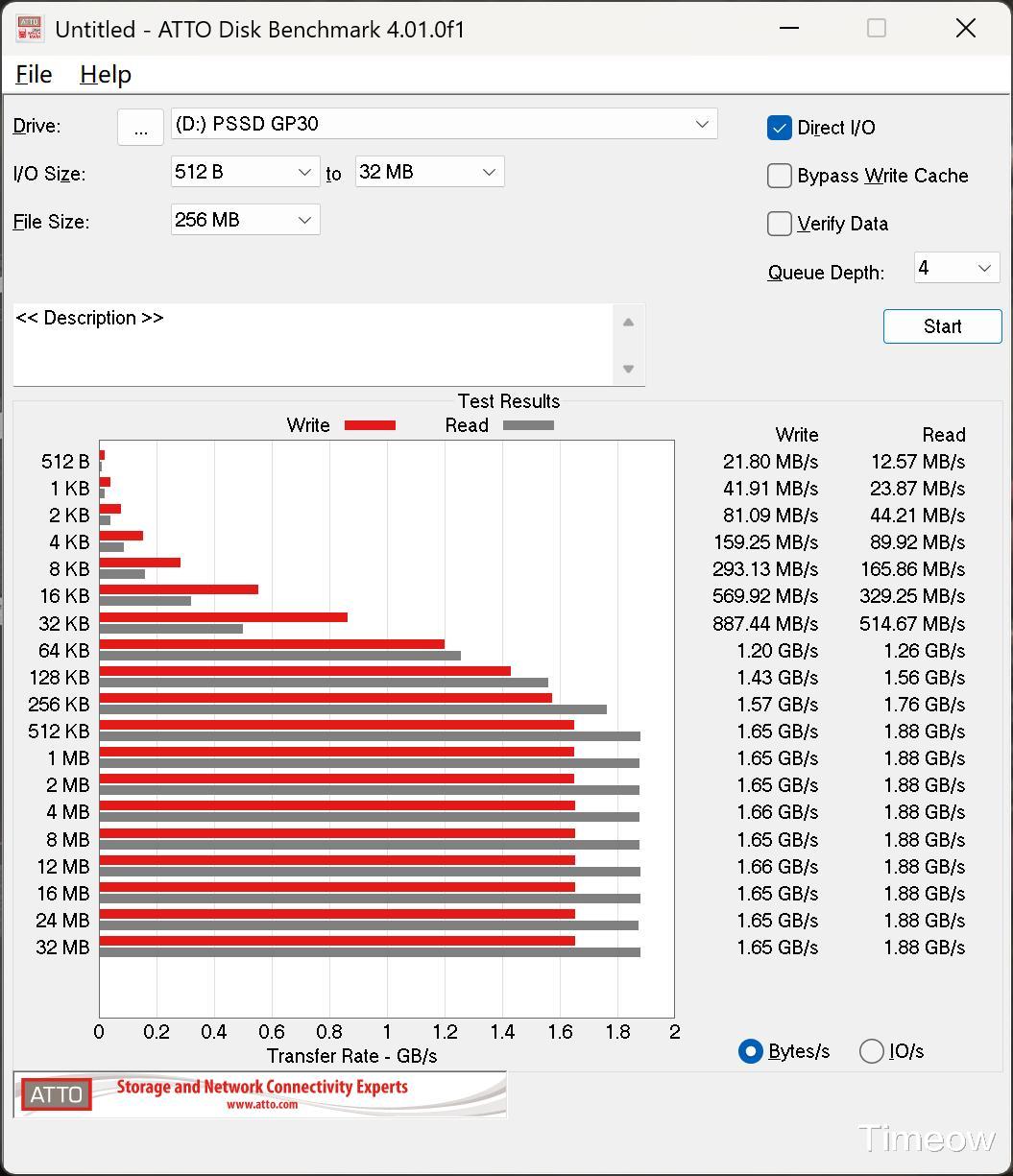
Task: Select the Bytes/s radio button
Action: click(x=751, y=1051)
